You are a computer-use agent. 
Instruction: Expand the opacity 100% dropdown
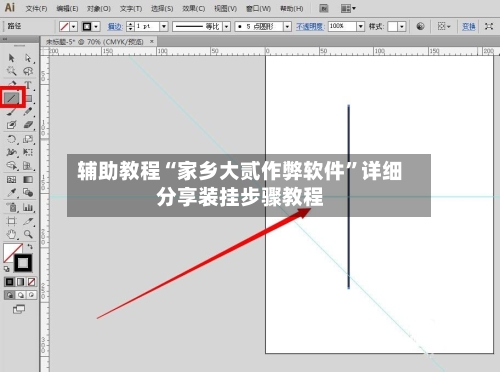pyautogui.click(x=361, y=26)
